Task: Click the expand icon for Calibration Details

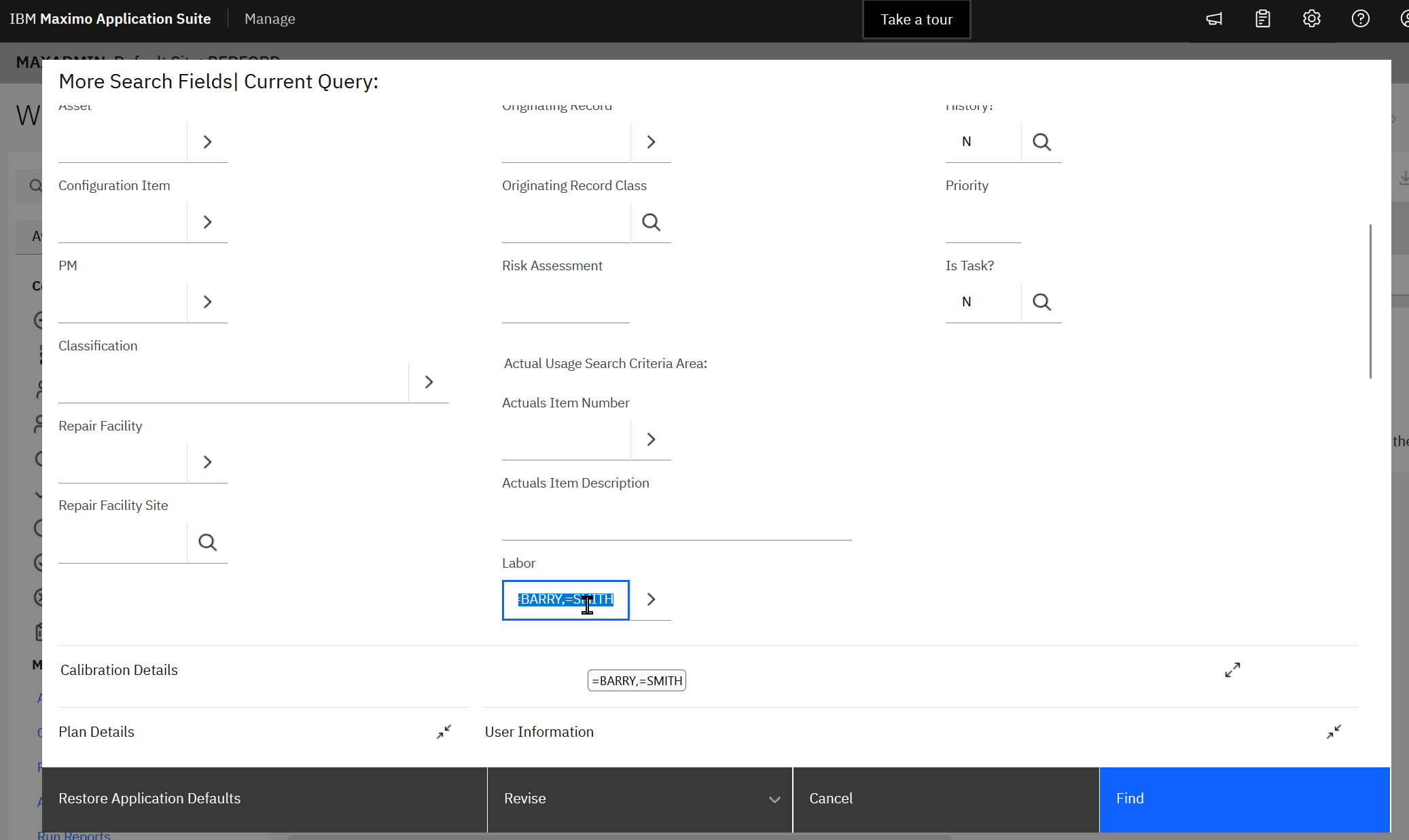Action: click(1232, 670)
